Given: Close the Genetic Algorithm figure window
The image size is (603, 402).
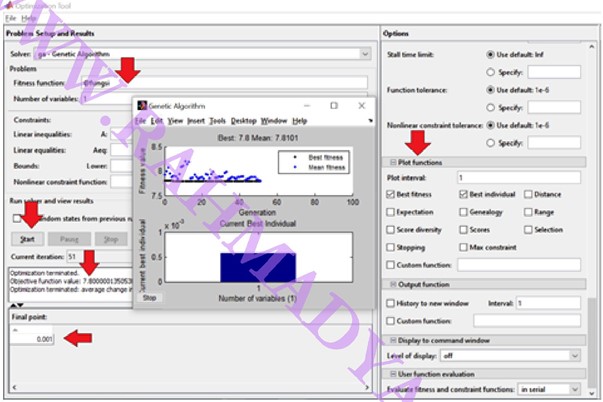Looking at the screenshot, I should pos(360,105).
